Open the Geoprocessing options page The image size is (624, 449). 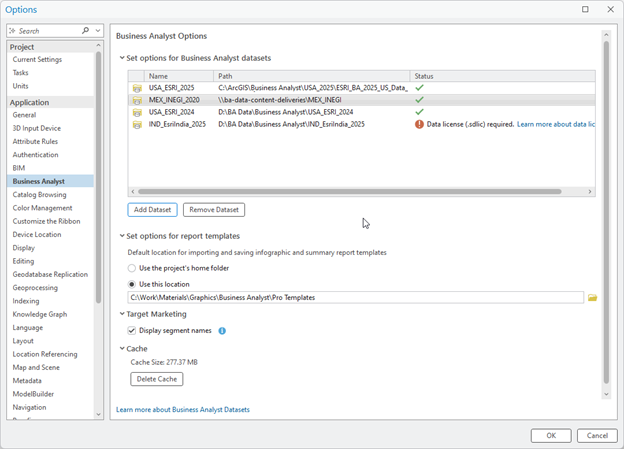[x=35, y=288]
